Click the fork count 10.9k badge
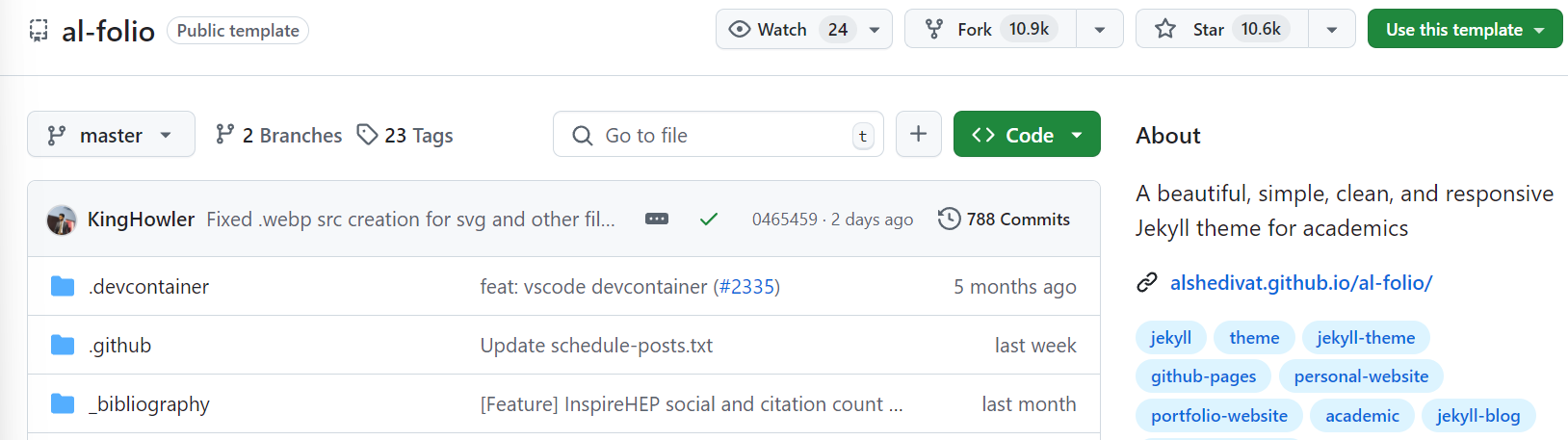 pos(1029,29)
